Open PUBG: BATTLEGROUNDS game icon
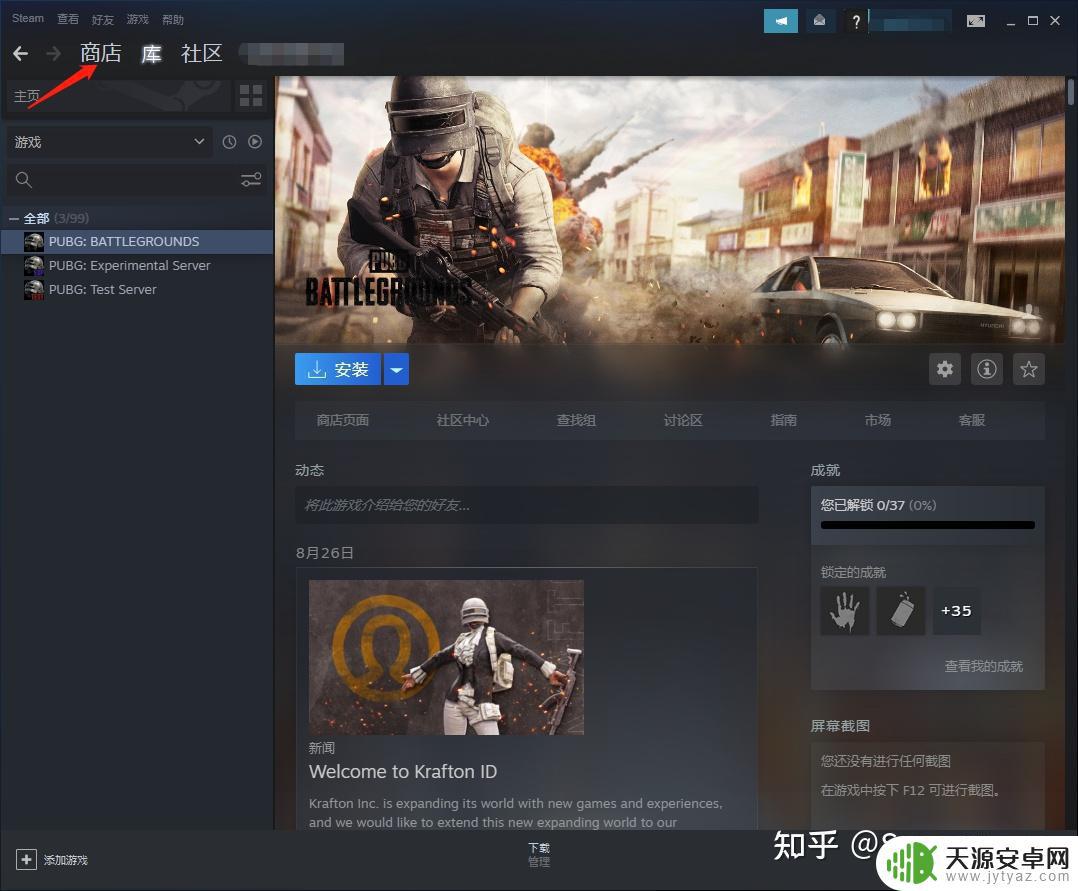This screenshot has height=891, width=1078. pyautogui.click(x=34, y=241)
